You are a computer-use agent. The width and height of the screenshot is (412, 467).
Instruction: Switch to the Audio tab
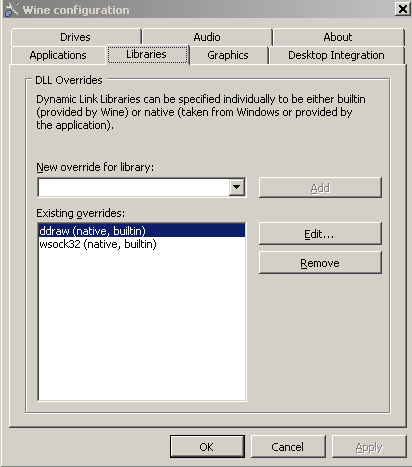point(207,37)
